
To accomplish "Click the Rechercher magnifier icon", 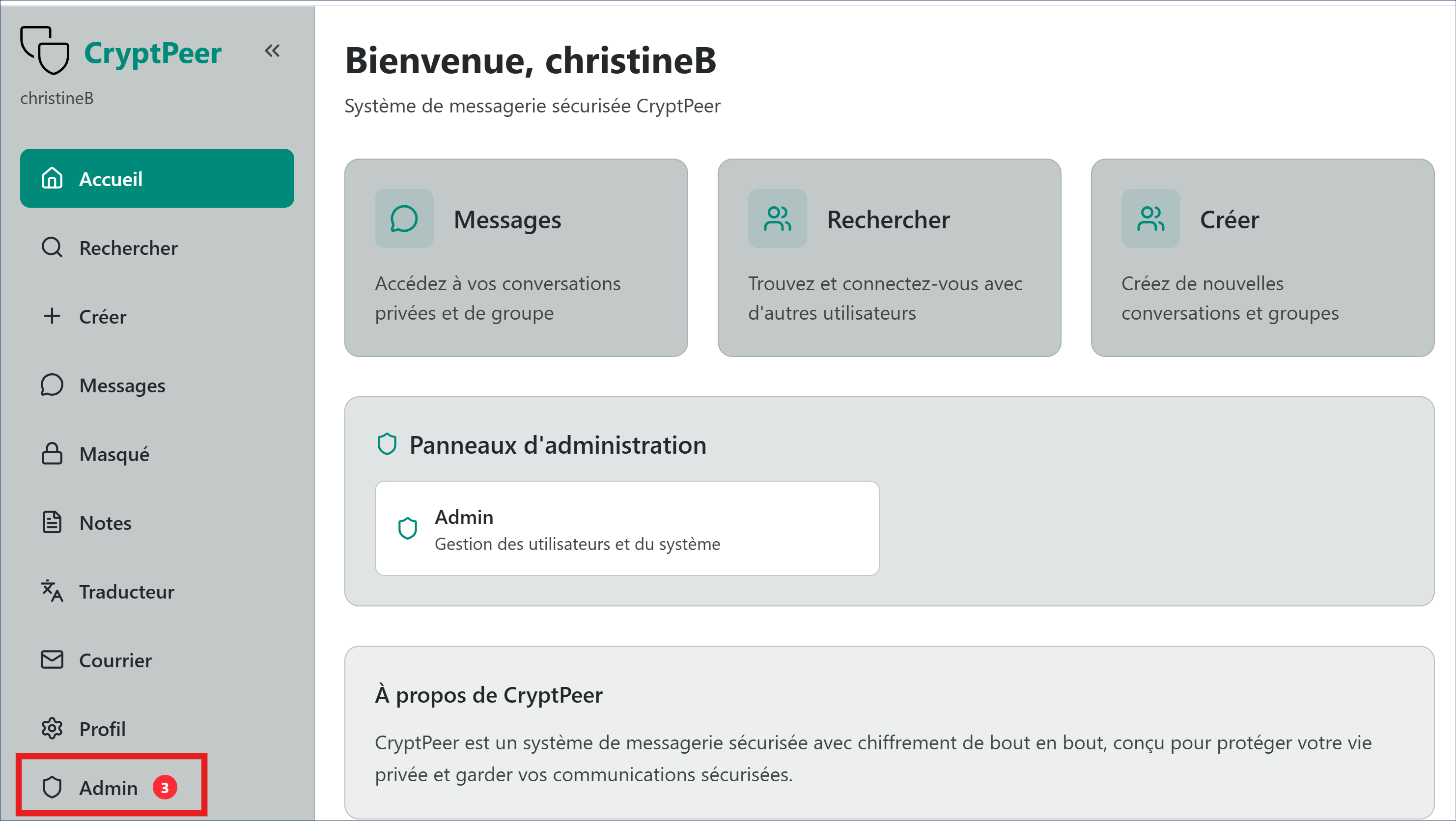I will (52, 247).
